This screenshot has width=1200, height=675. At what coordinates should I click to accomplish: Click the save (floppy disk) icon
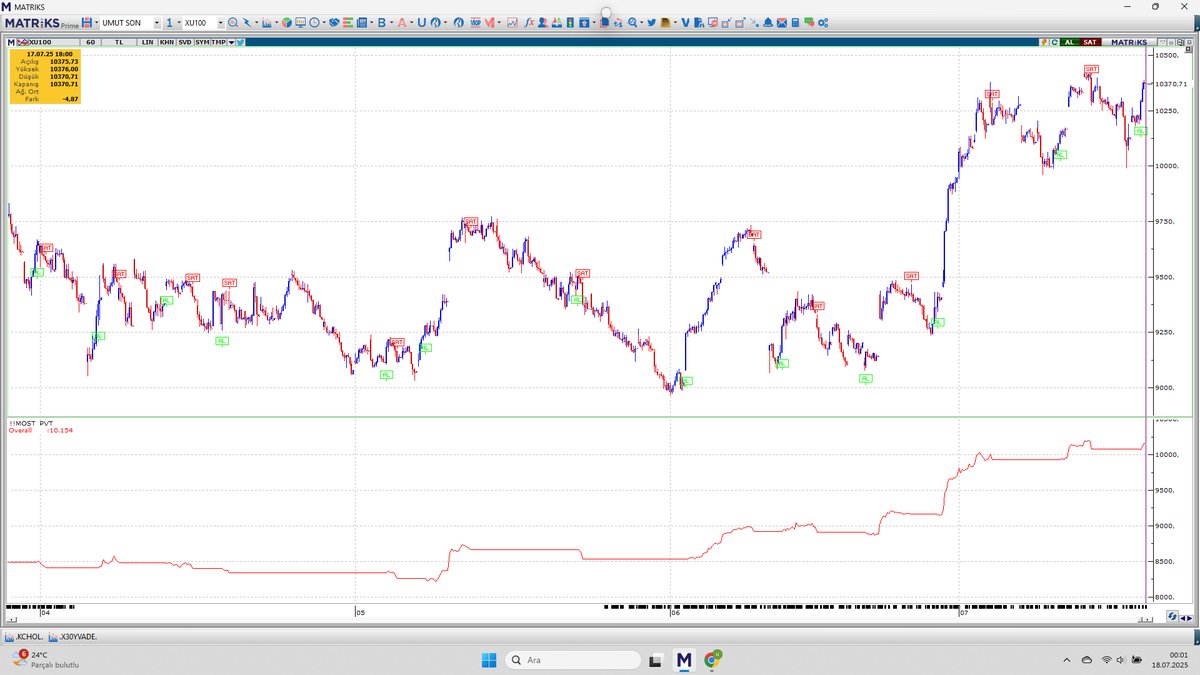point(88,22)
